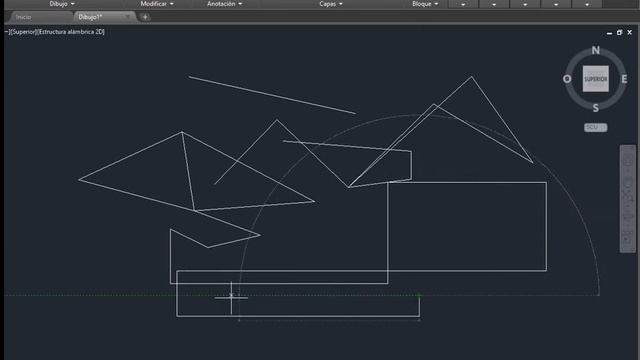Click the SUPERIOR face of the ViewCube
Viewport: 640px width, 360px height.
click(x=596, y=79)
